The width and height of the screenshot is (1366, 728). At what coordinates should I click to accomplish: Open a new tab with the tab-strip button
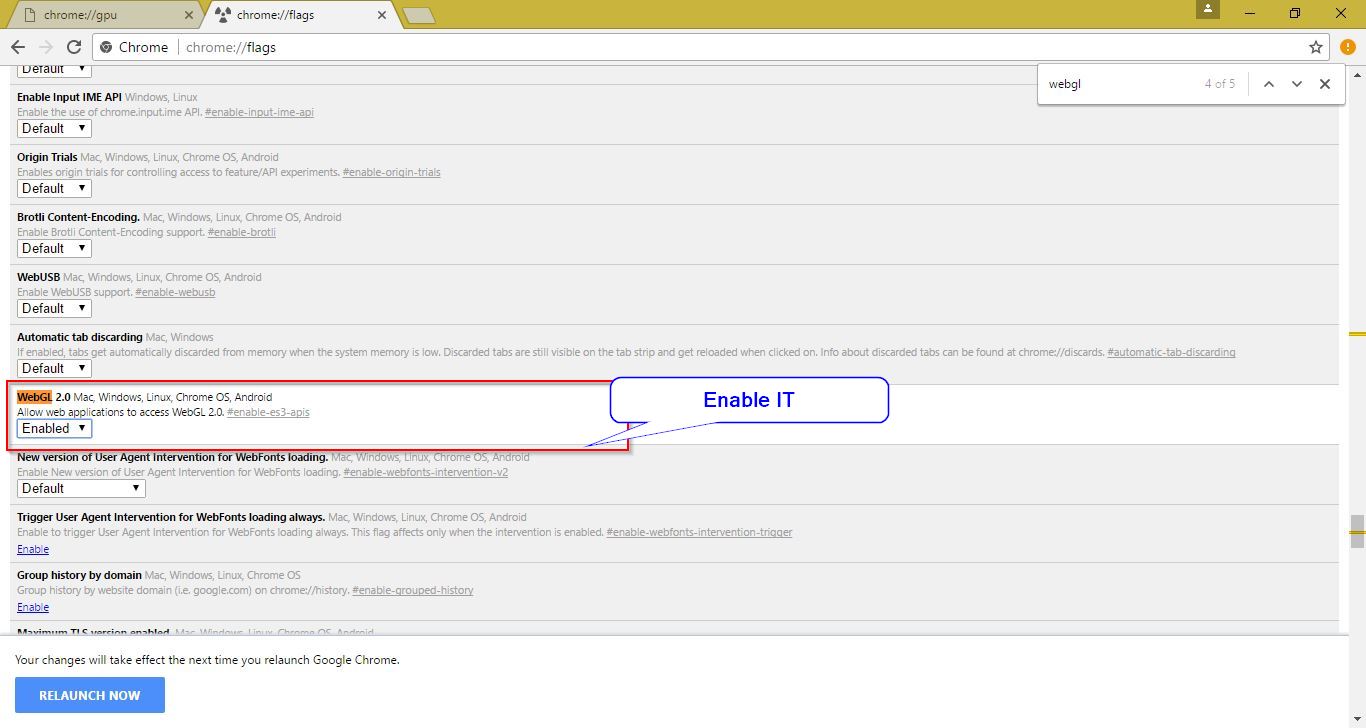coord(418,15)
